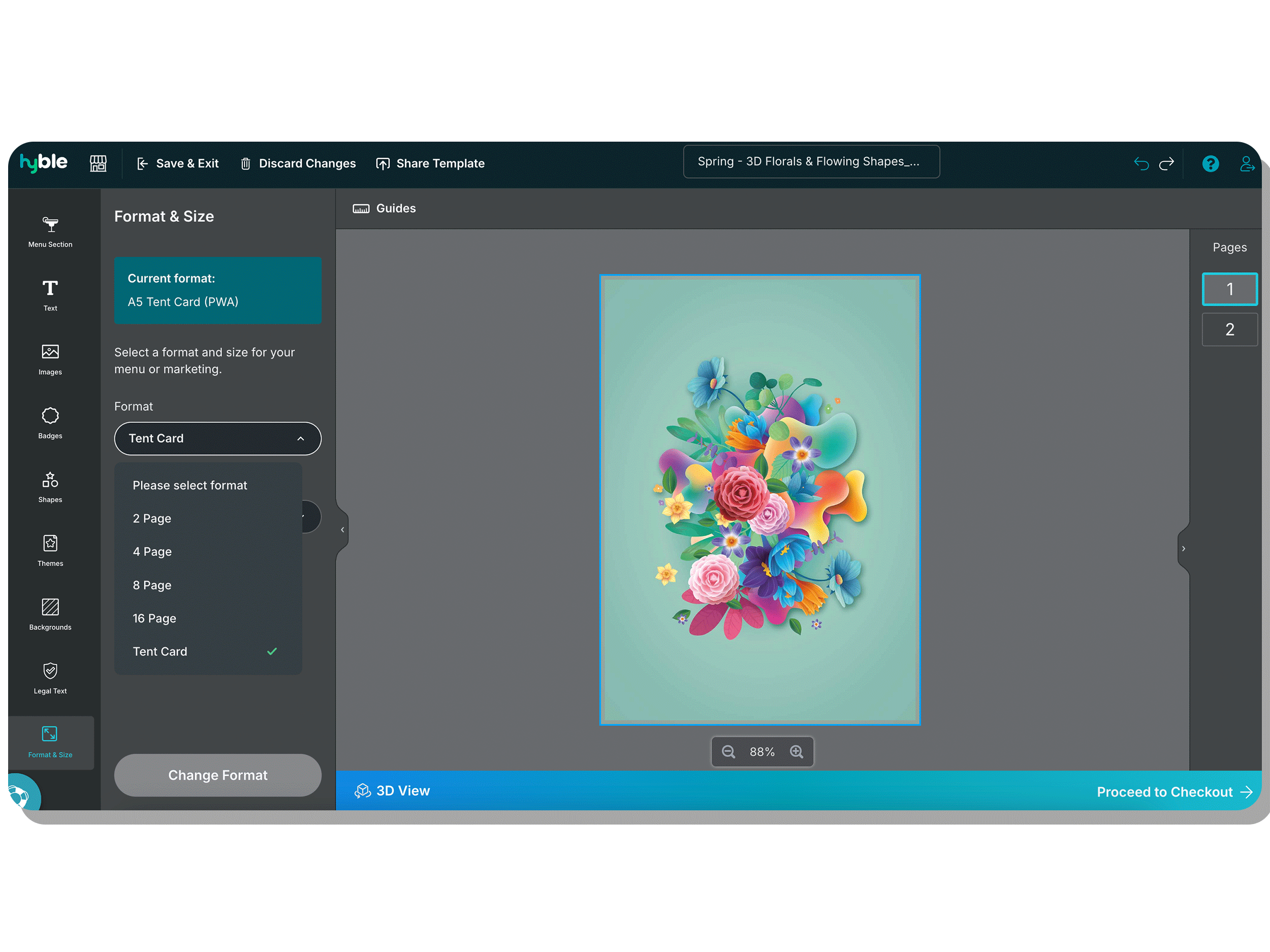Image resolution: width=1270 pixels, height=952 pixels.
Task: Choose the 4 Page format option
Action: (x=152, y=551)
